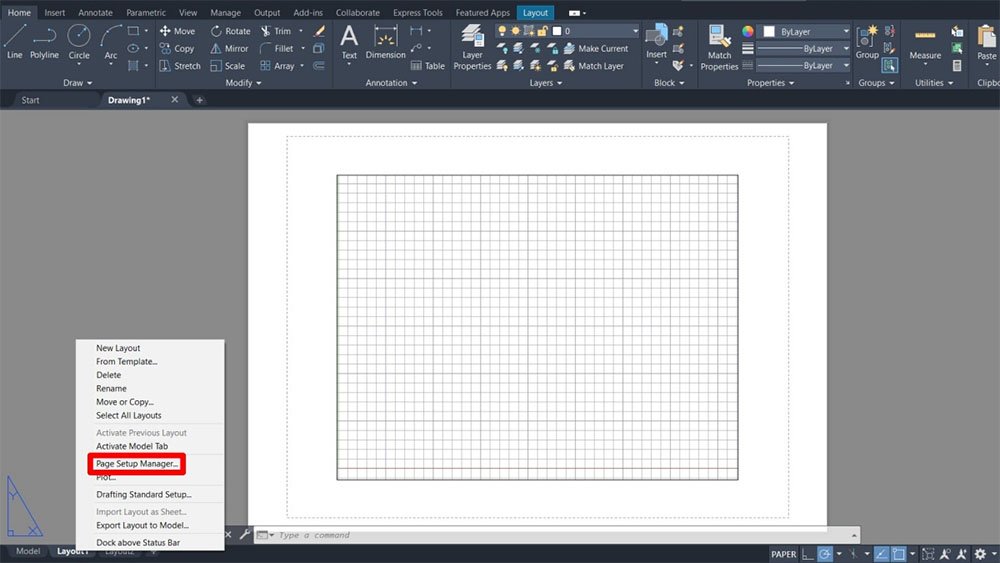Toggle polar tracking in status bar
Image resolution: width=1000 pixels, height=563 pixels.
(825, 554)
